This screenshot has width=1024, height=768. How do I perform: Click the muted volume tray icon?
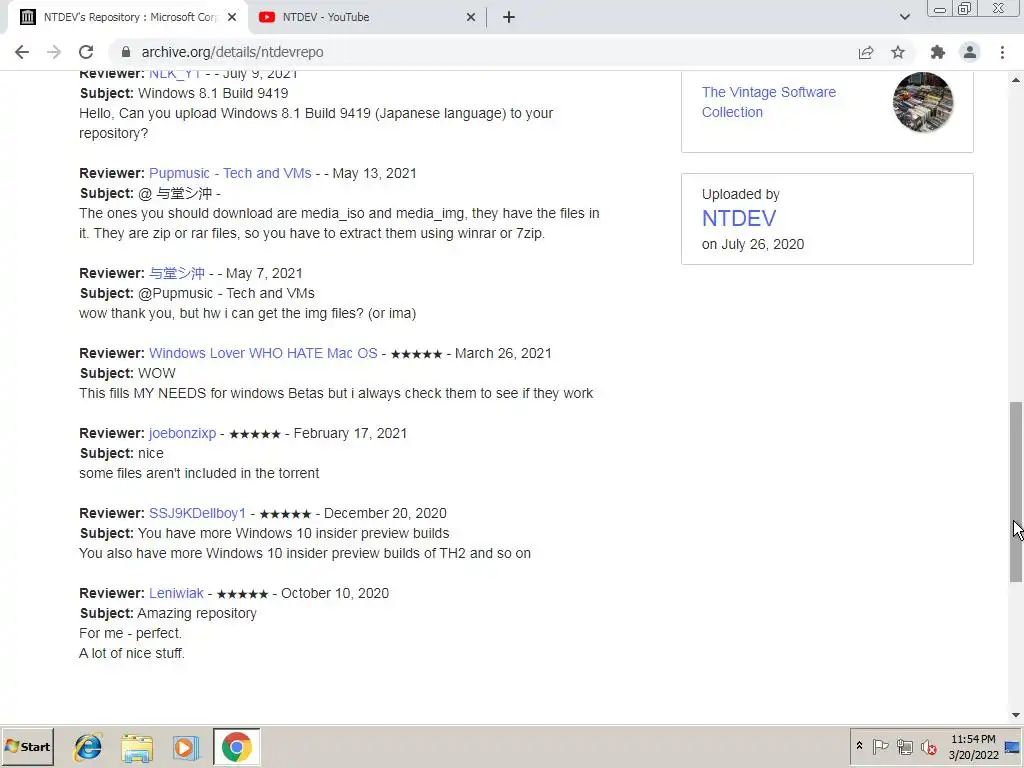pyautogui.click(x=928, y=746)
